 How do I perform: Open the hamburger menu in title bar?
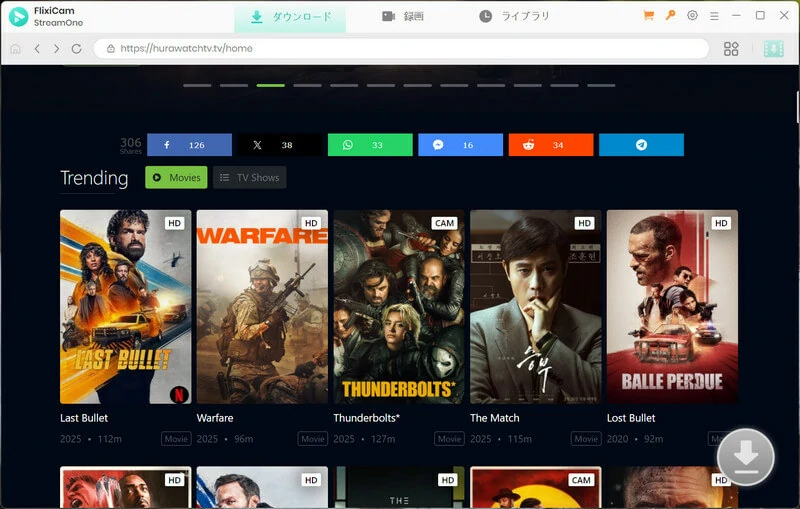[x=714, y=16]
